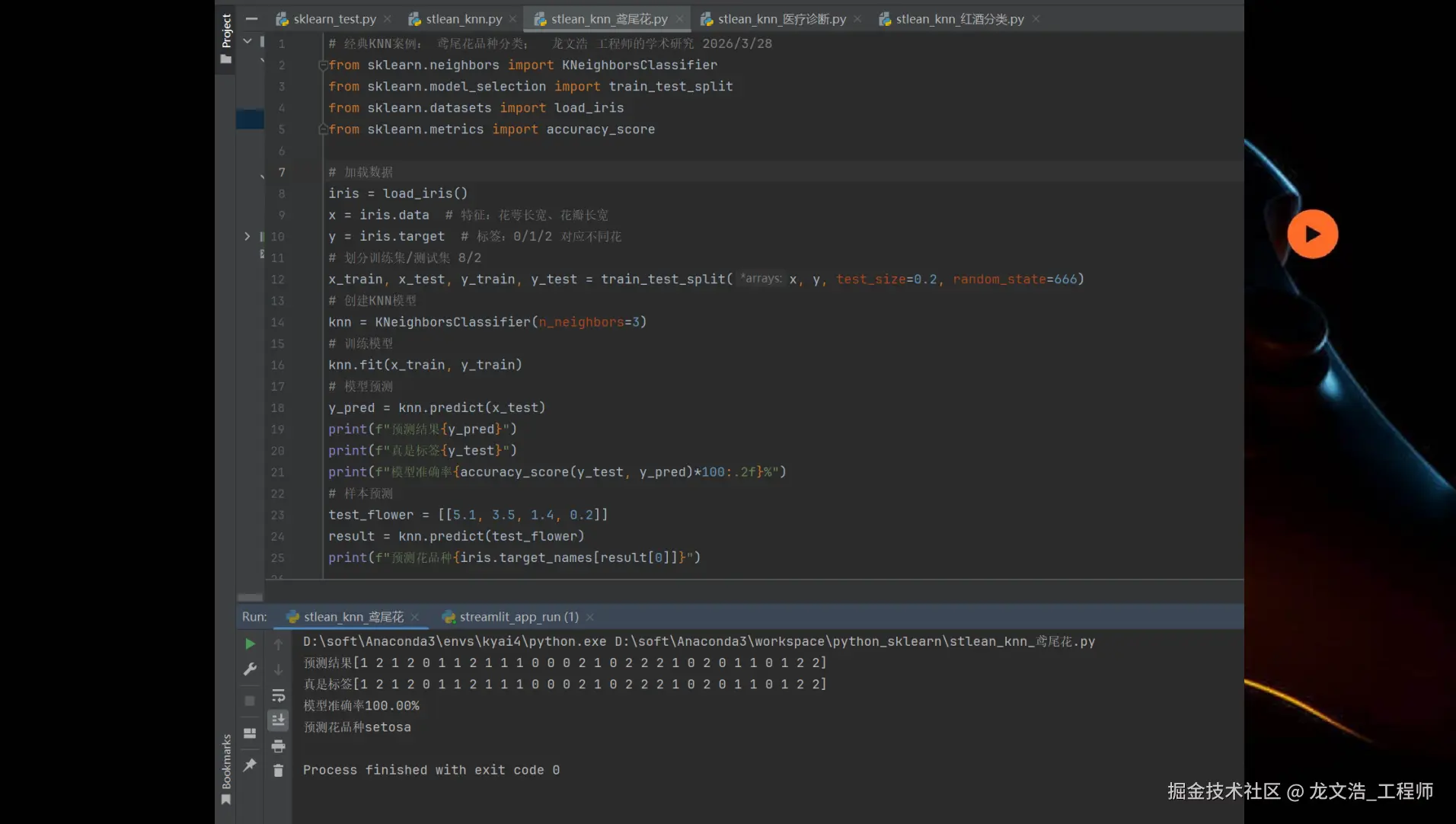Open the Project tool window folder icon
Image resolution: width=1456 pixels, height=824 pixels.
[226, 59]
